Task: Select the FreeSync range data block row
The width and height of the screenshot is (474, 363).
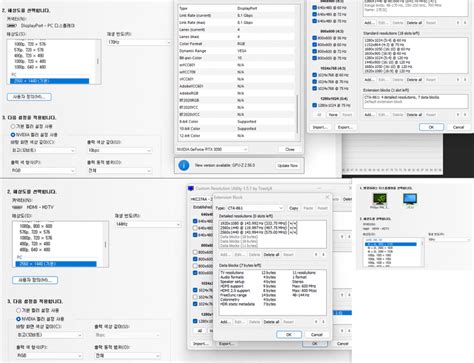Action: (272, 295)
